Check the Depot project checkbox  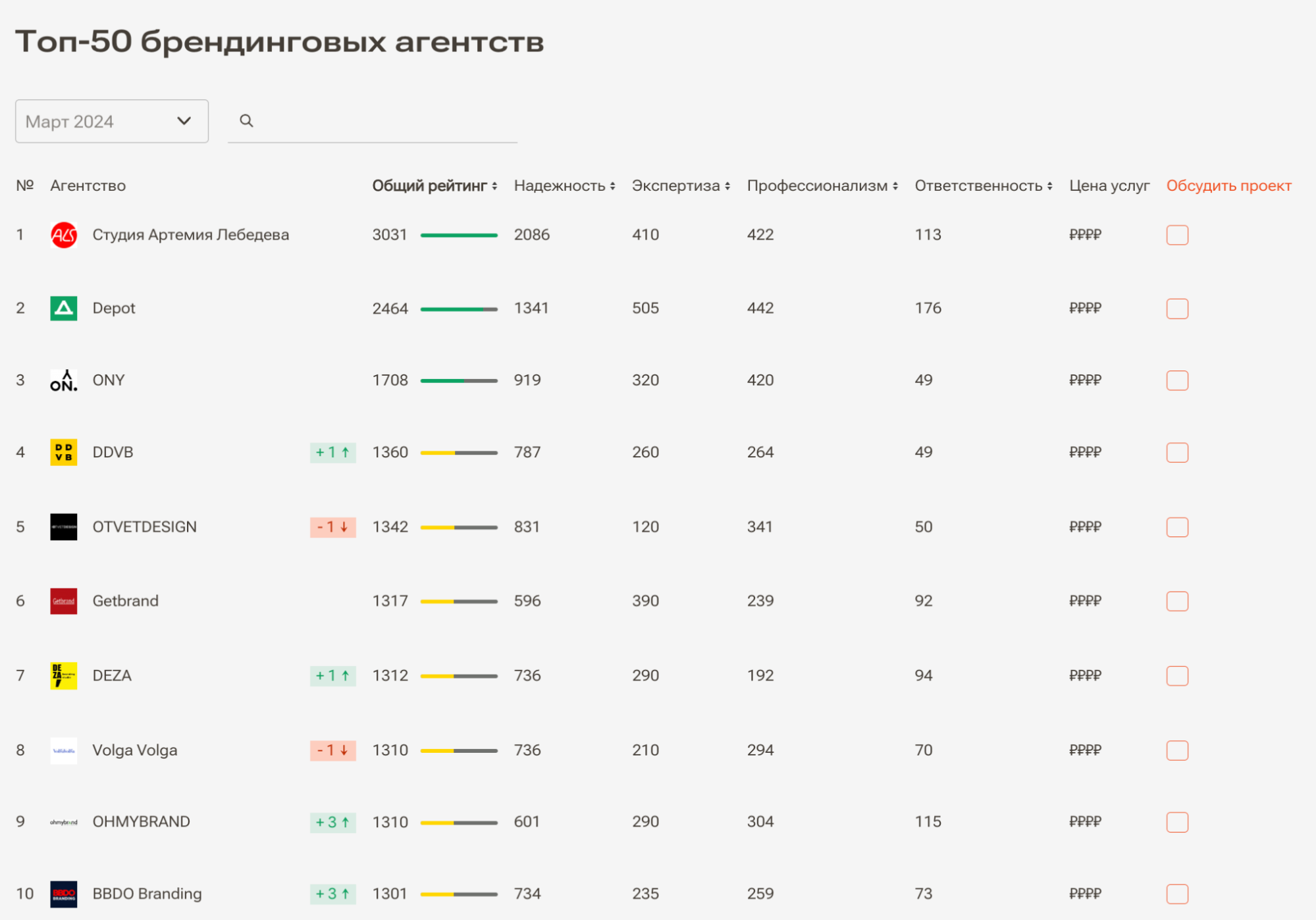click(x=1177, y=309)
